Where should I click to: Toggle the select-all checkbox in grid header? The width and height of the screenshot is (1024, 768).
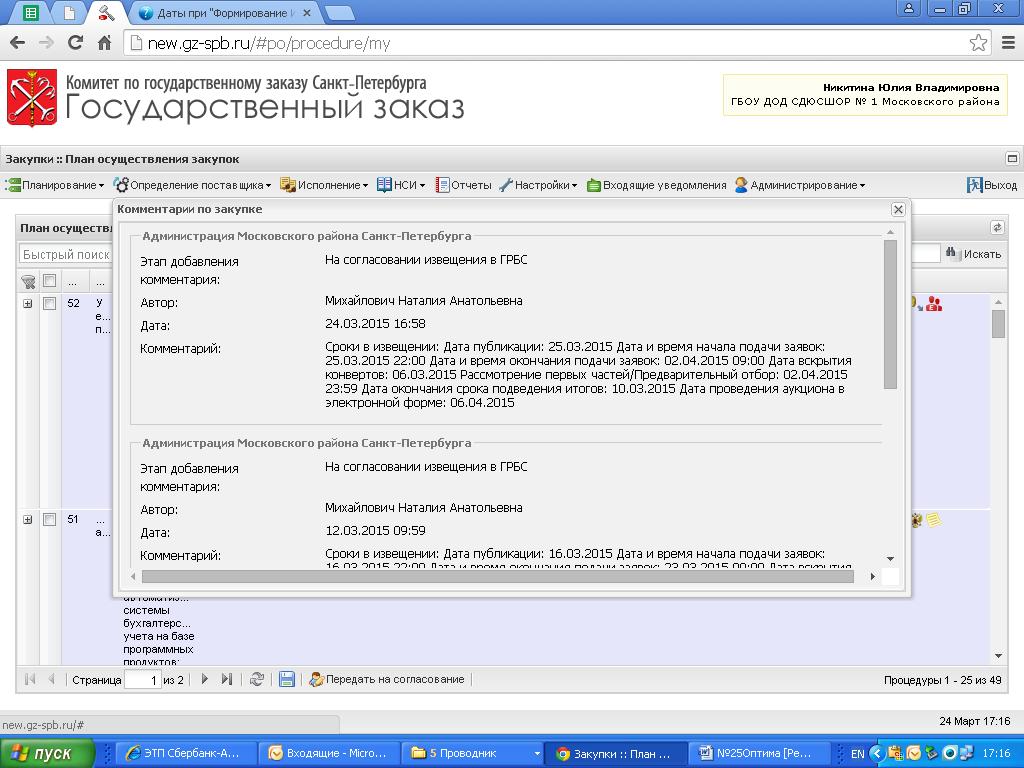pos(50,281)
